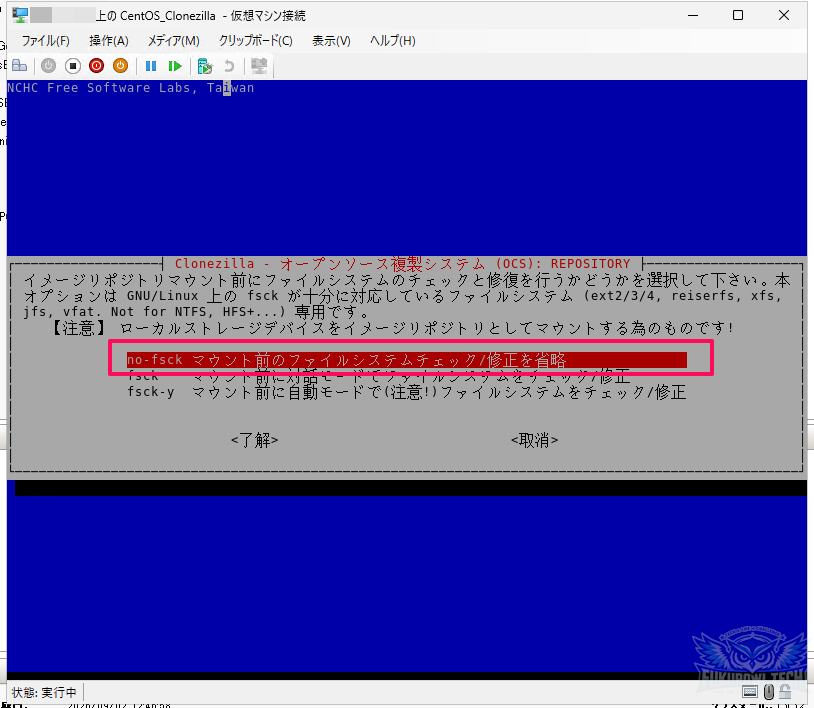Click the <了解> OK button
The height and width of the screenshot is (708, 814).
[x=255, y=440]
